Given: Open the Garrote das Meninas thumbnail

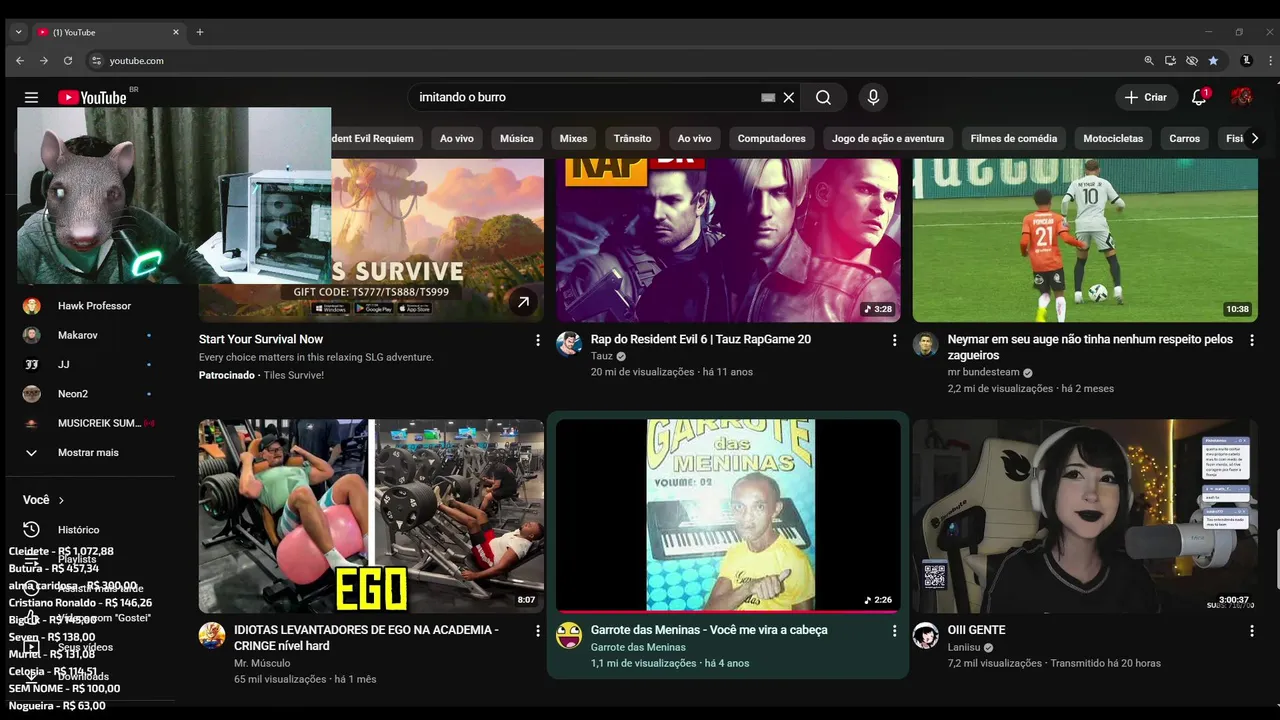Looking at the screenshot, I should click(728, 516).
